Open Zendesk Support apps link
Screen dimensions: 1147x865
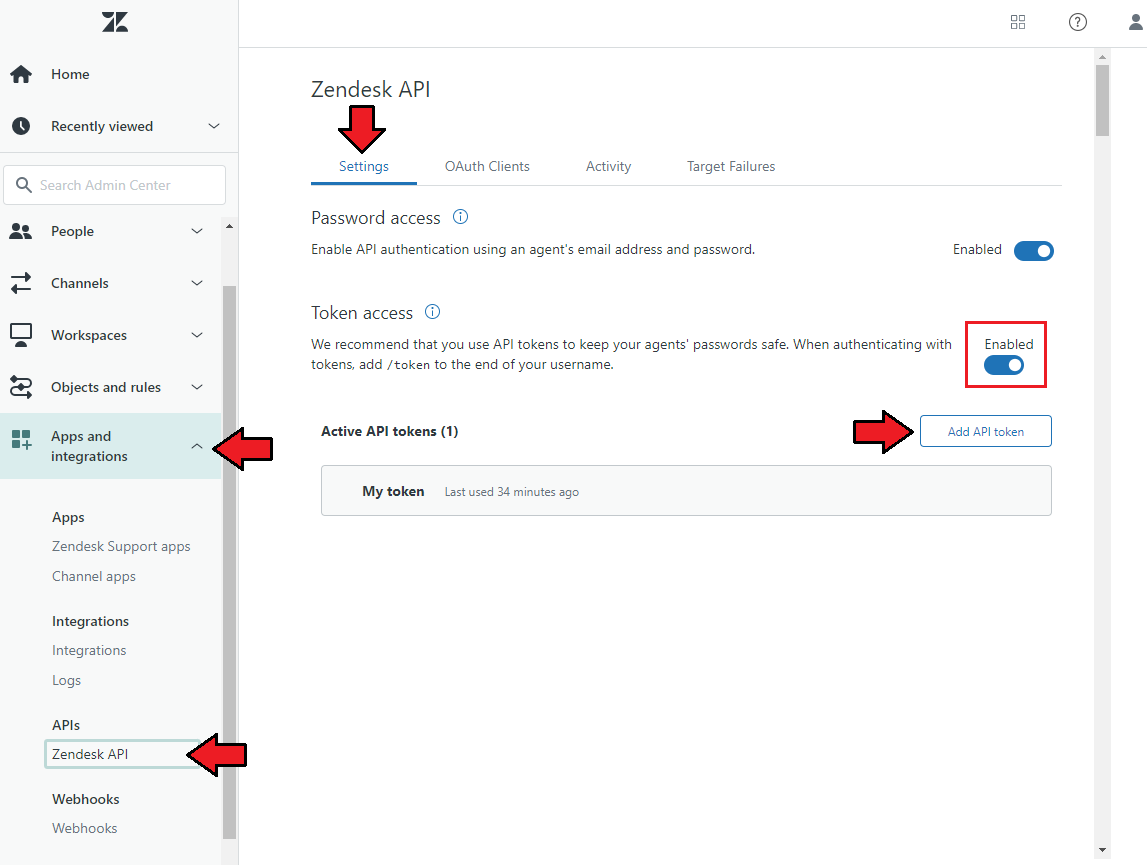121,547
